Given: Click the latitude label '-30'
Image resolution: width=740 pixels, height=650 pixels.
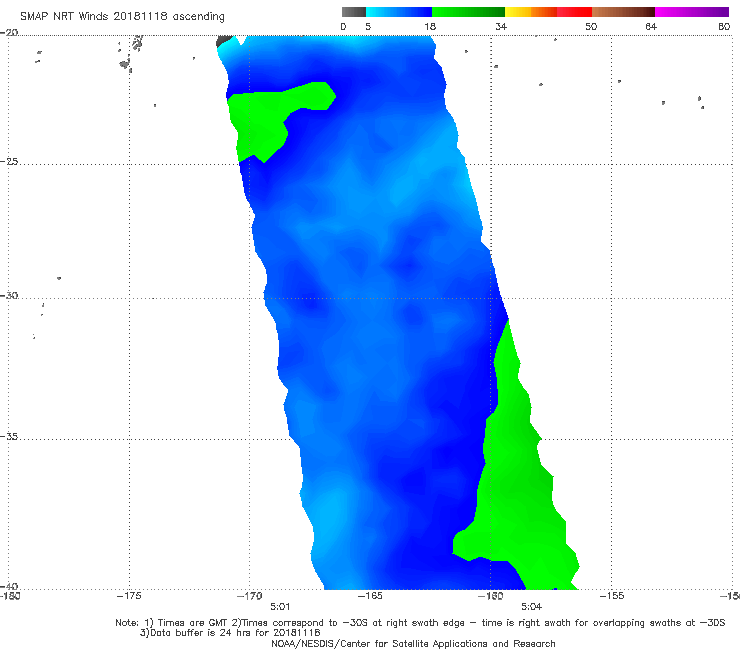Looking at the screenshot, I should point(9,295).
